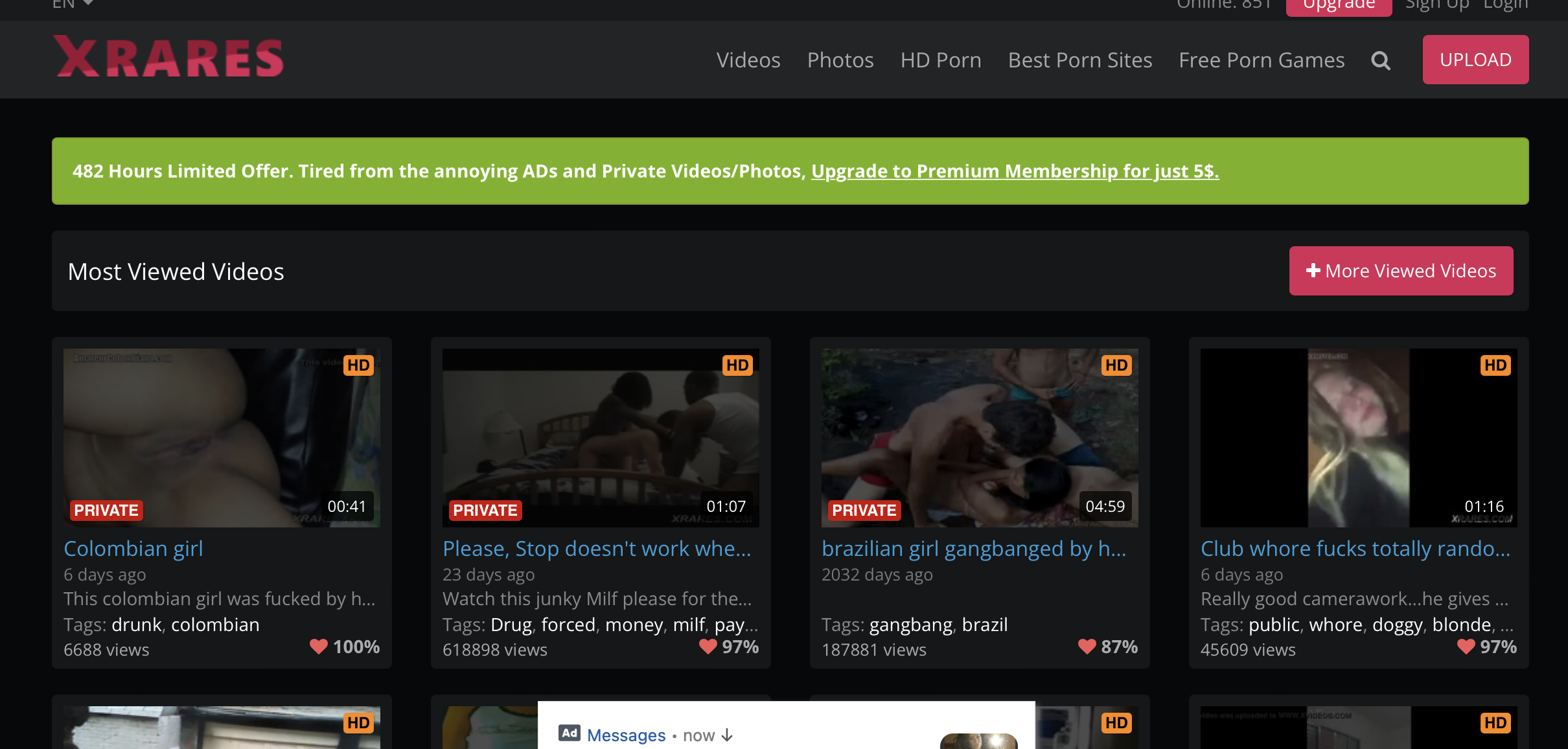Select the 'brazil' tag
This screenshot has width=1568, height=749.
click(x=985, y=625)
